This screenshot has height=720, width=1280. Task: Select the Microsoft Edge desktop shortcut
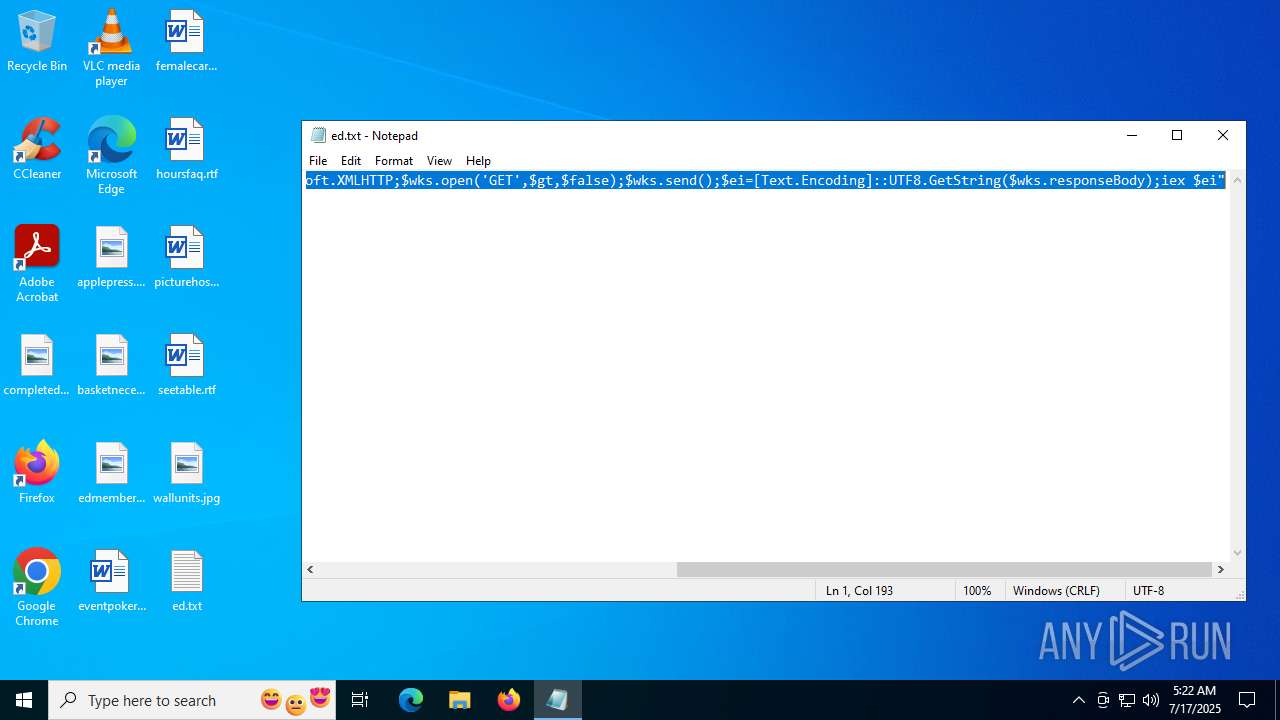[111, 156]
